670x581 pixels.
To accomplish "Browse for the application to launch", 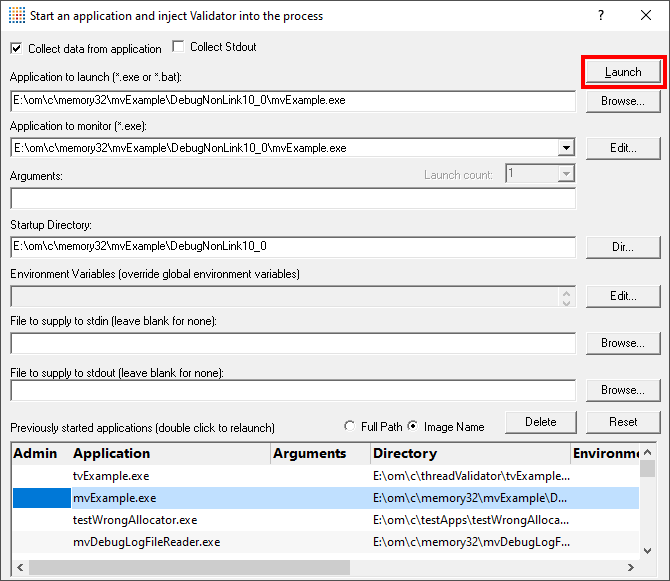I will [x=623, y=101].
